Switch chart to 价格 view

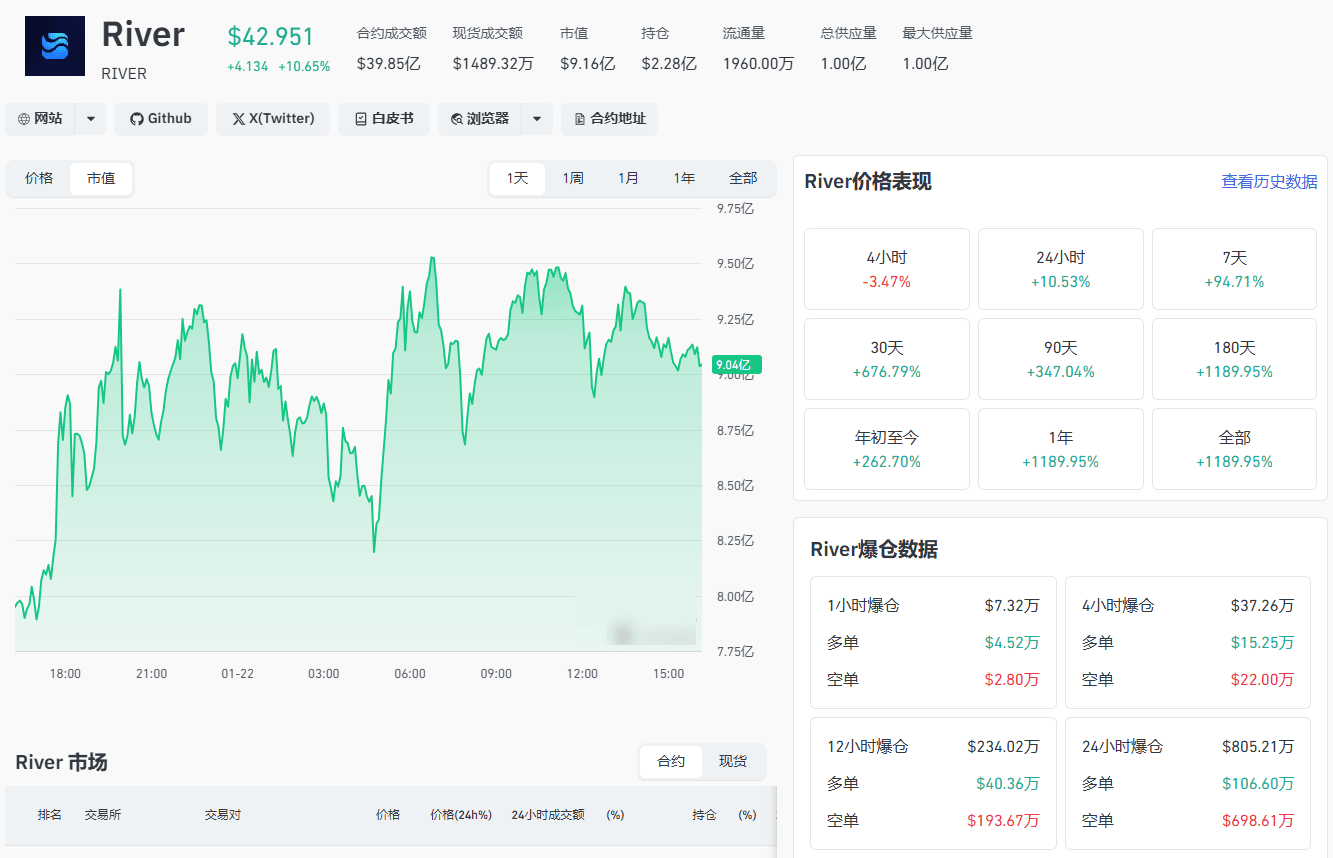click(39, 178)
